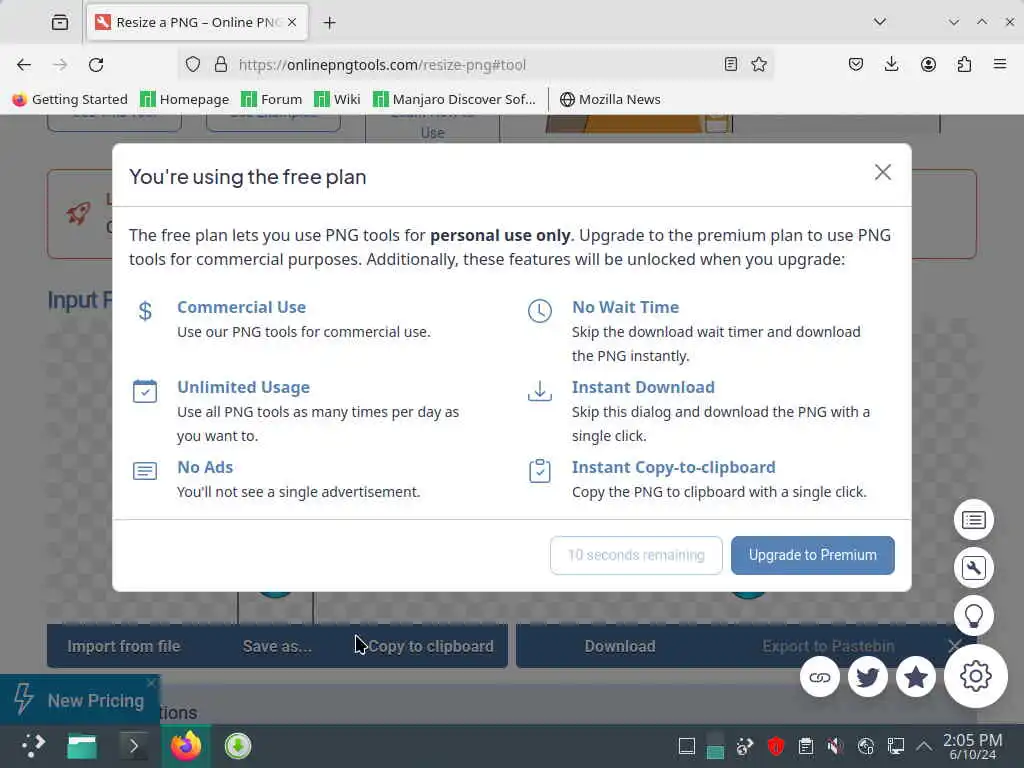This screenshot has width=1024, height=768.
Task: Click the No Ads lines icon
Action: (145, 471)
